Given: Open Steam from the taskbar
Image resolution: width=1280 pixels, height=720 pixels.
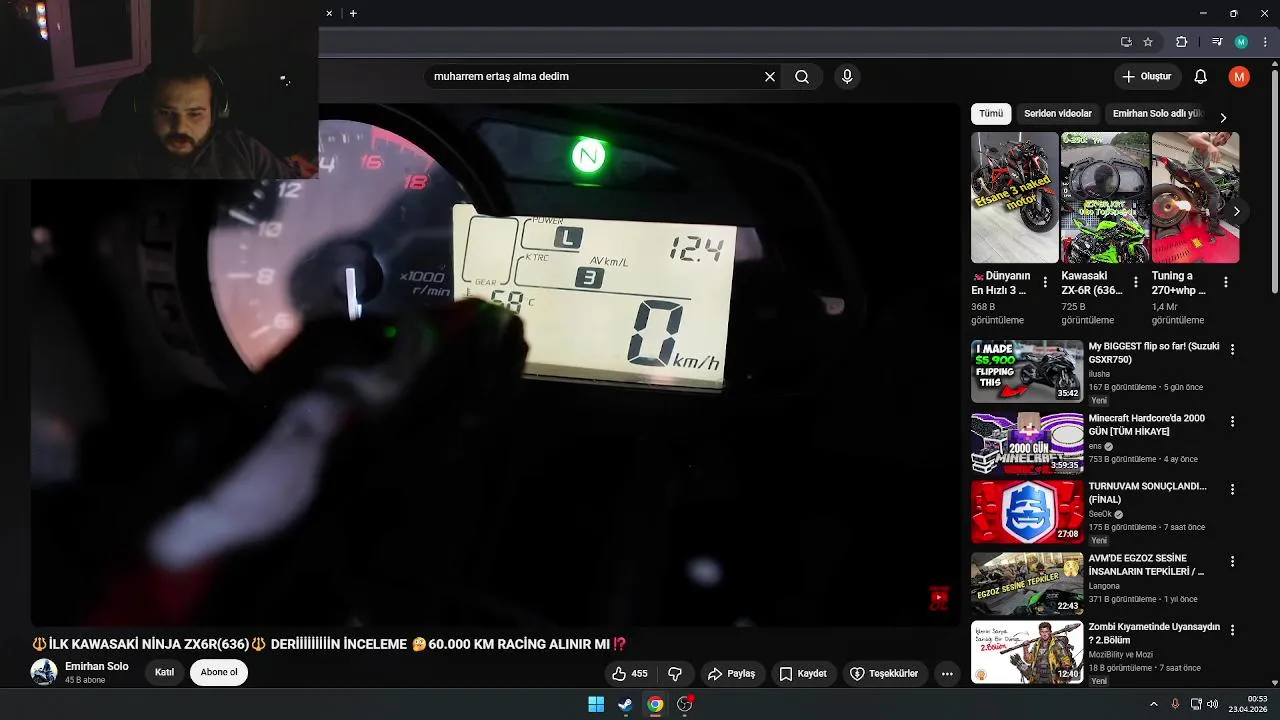Looking at the screenshot, I should click(625, 704).
